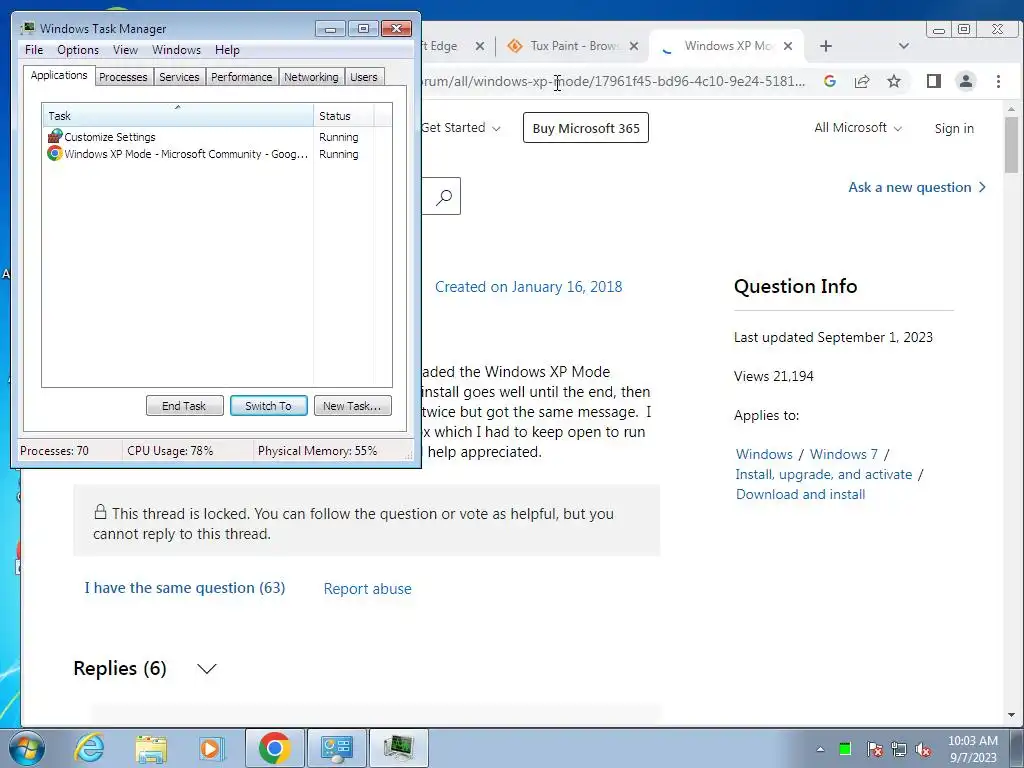Open a new Chrome tab
This screenshot has height=768, width=1024.
pyautogui.click(x=826, y=46)
